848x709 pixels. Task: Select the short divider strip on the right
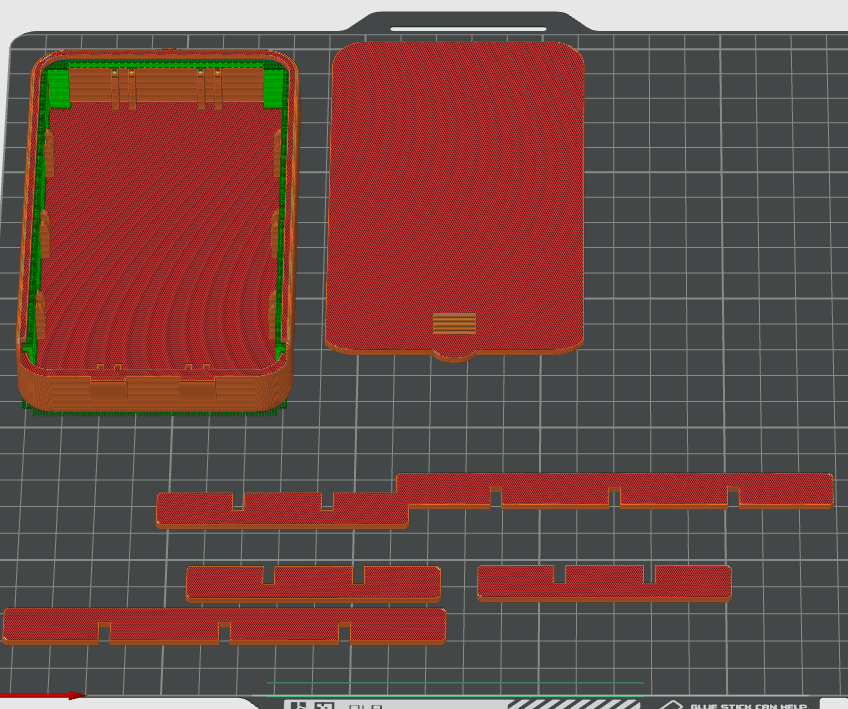604,583
